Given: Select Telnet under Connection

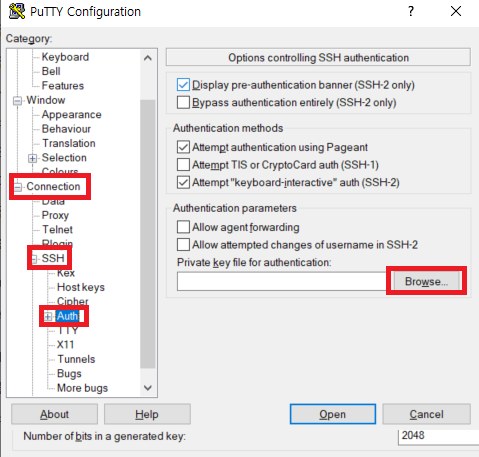Looking at the screenshot, I should (57, 230).
